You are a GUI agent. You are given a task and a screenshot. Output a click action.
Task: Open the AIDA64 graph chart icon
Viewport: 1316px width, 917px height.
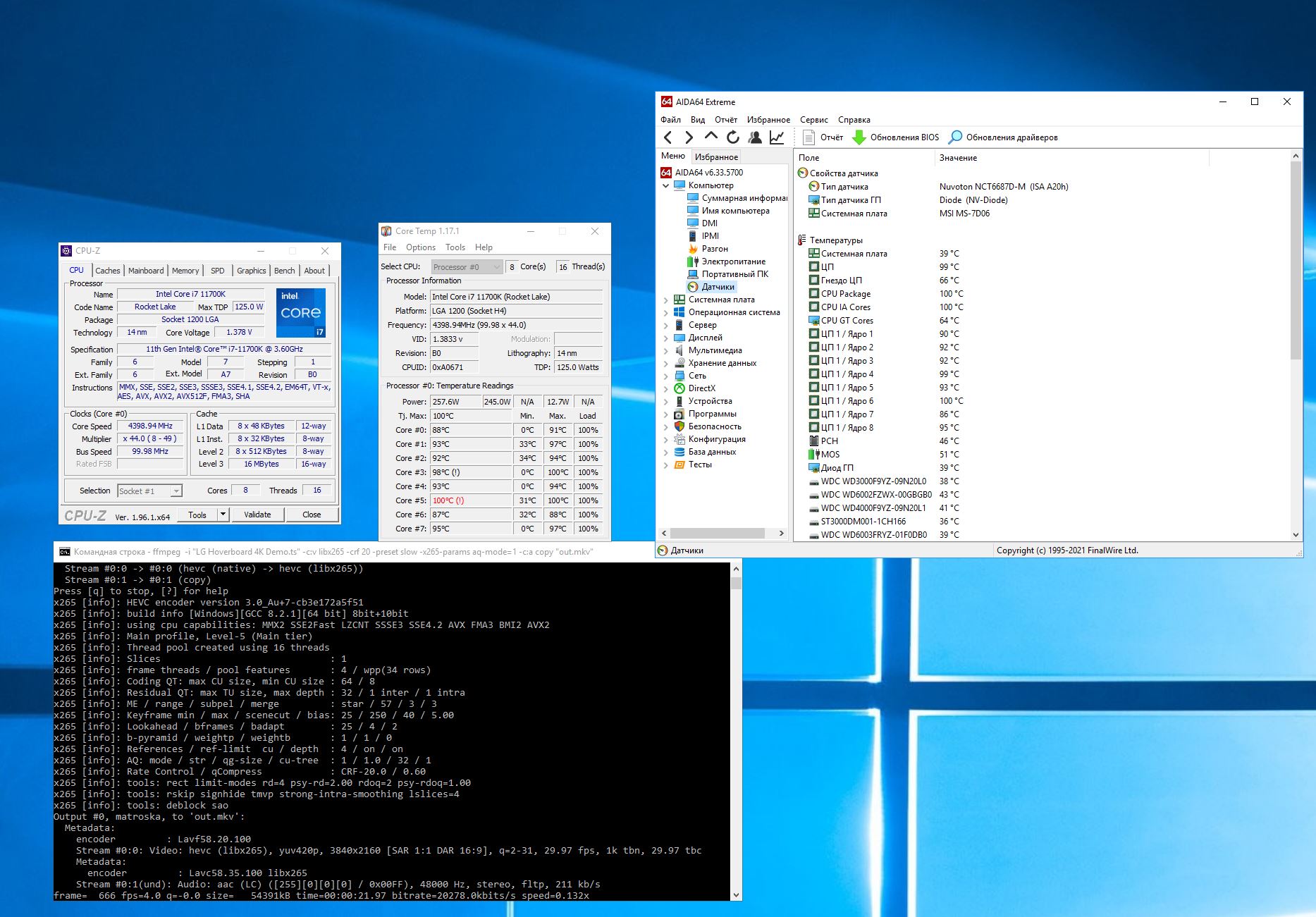777,137
